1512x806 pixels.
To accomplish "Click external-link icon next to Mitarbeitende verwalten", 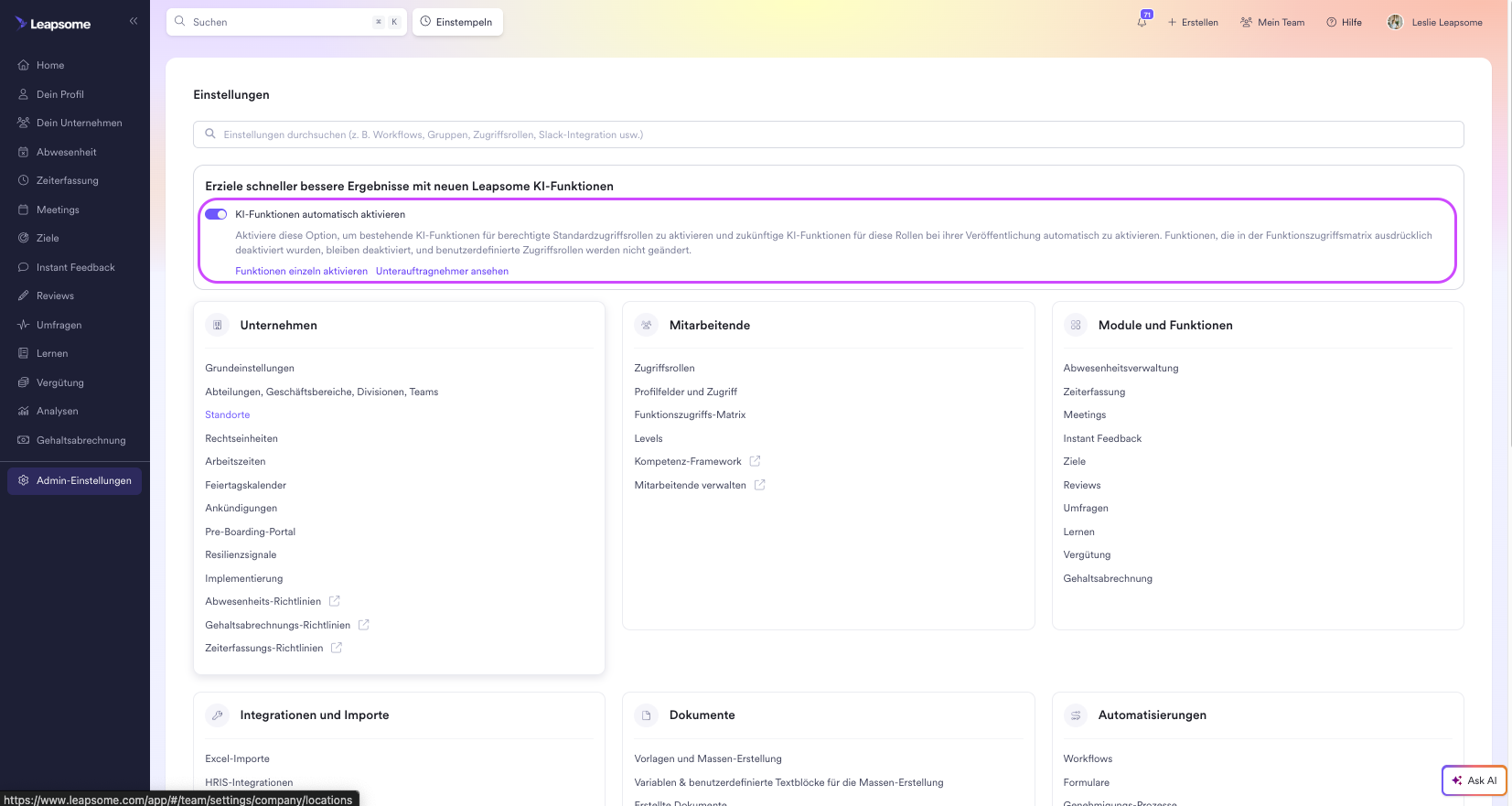I will pyautogui.click(x=759, y=485).
